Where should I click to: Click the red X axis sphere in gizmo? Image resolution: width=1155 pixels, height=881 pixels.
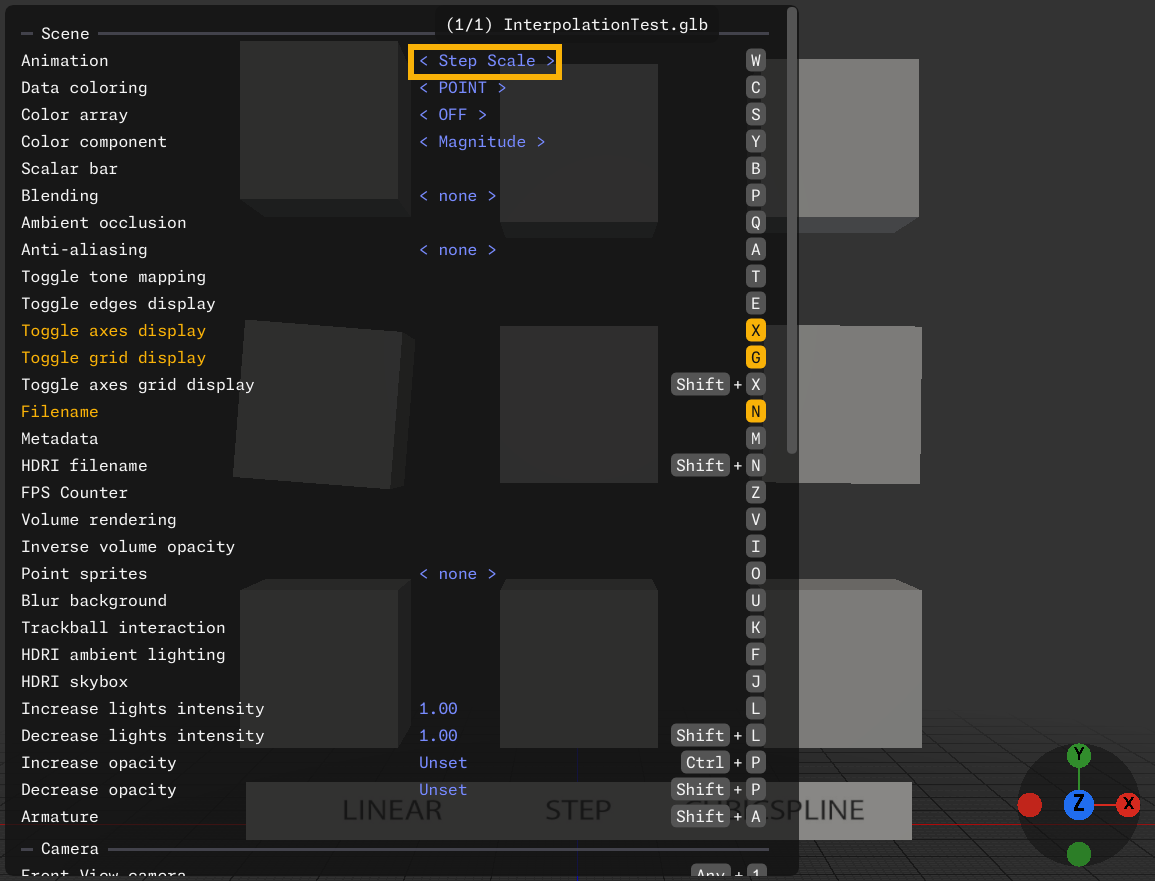[1128, 804]
